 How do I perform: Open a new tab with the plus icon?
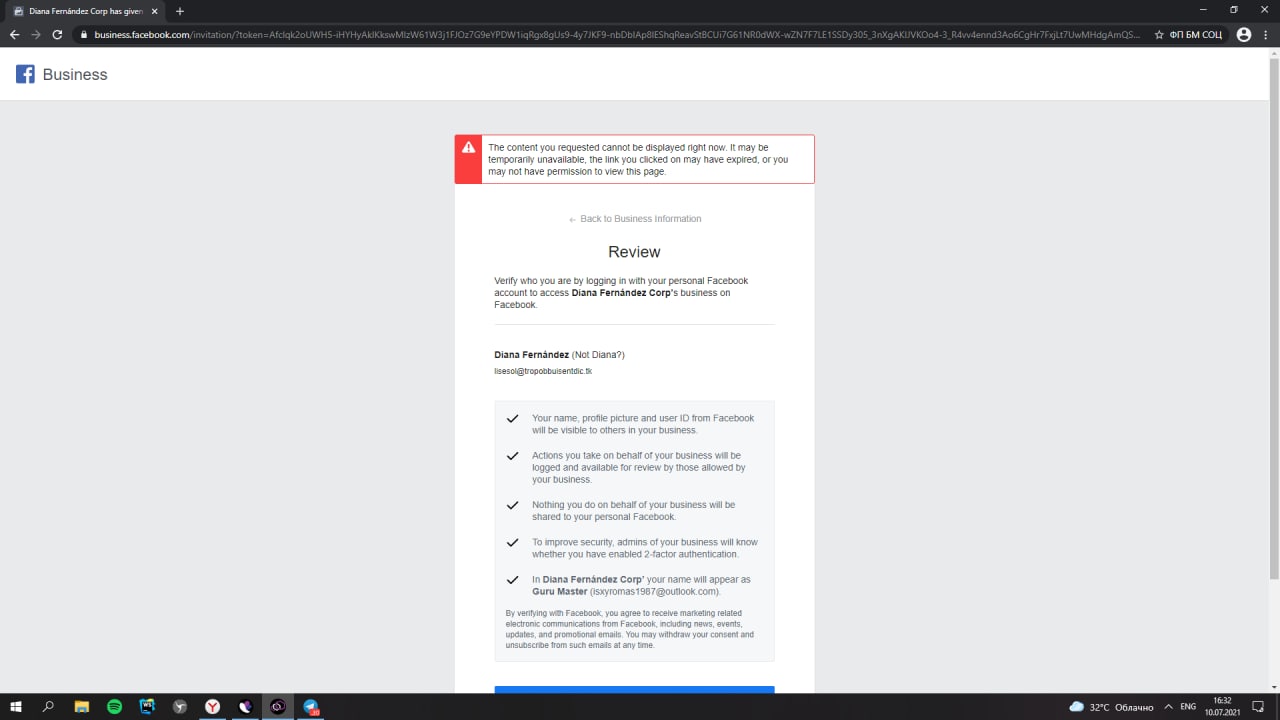coord(180,11)
